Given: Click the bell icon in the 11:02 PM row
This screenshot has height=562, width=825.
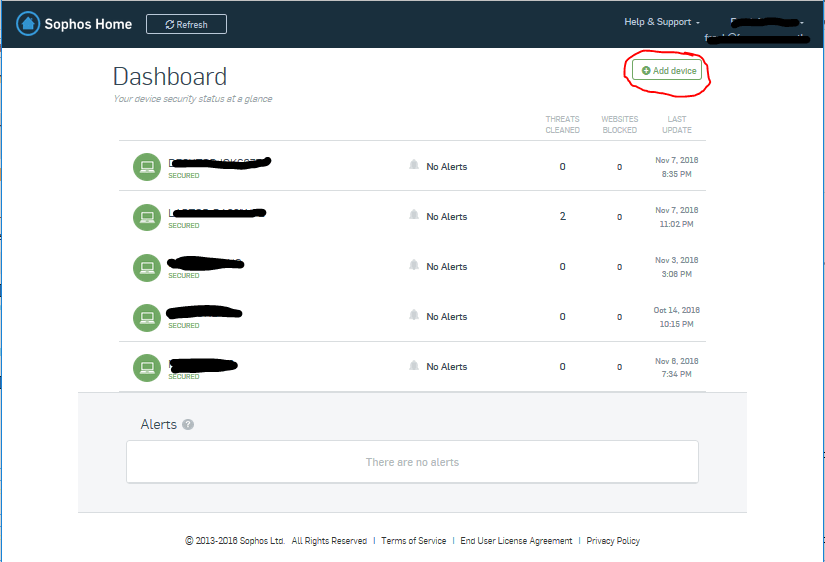Looking at the screenshot, I should (414, 215).
